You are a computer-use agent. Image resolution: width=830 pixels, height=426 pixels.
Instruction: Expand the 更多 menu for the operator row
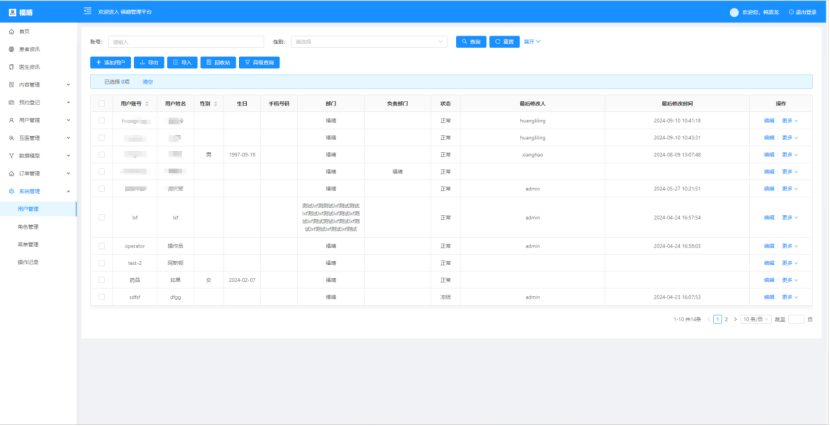pyautogui.click(x=790, y=246)
